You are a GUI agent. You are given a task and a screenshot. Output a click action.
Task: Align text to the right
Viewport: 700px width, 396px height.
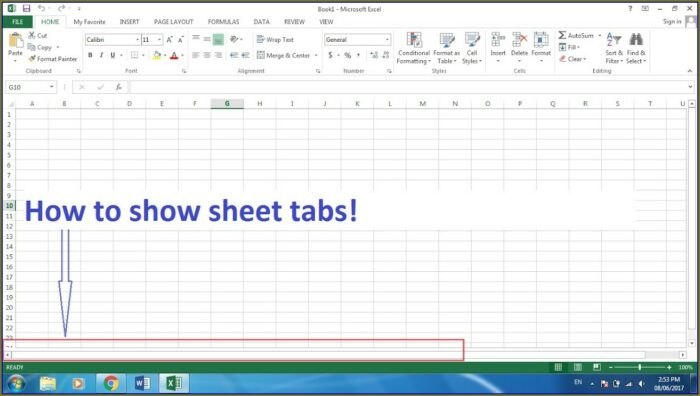click(x=218, y=55)
